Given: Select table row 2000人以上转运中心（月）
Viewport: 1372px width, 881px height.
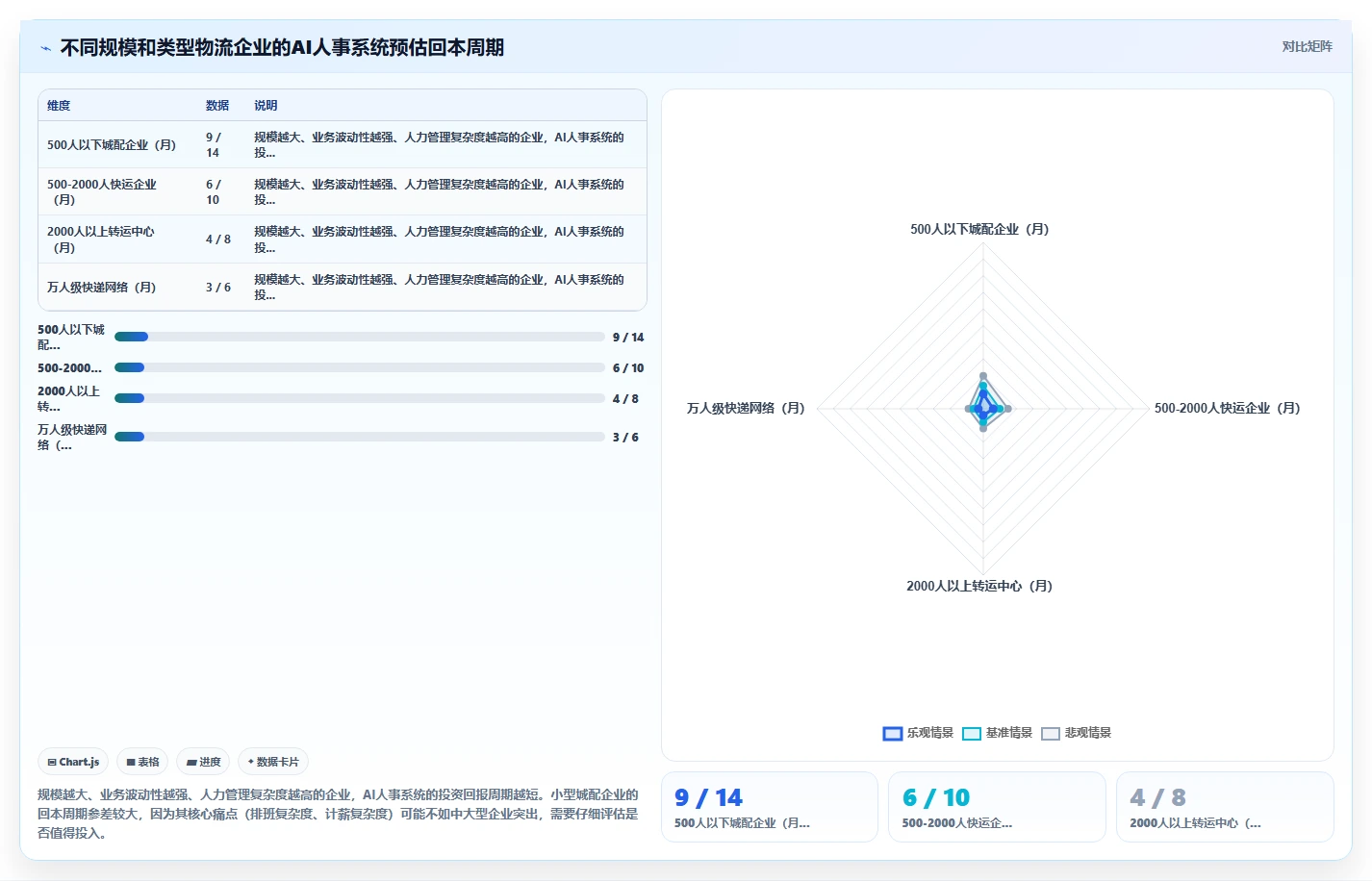Looking at the screenshot, I should (x=343, y=239).
